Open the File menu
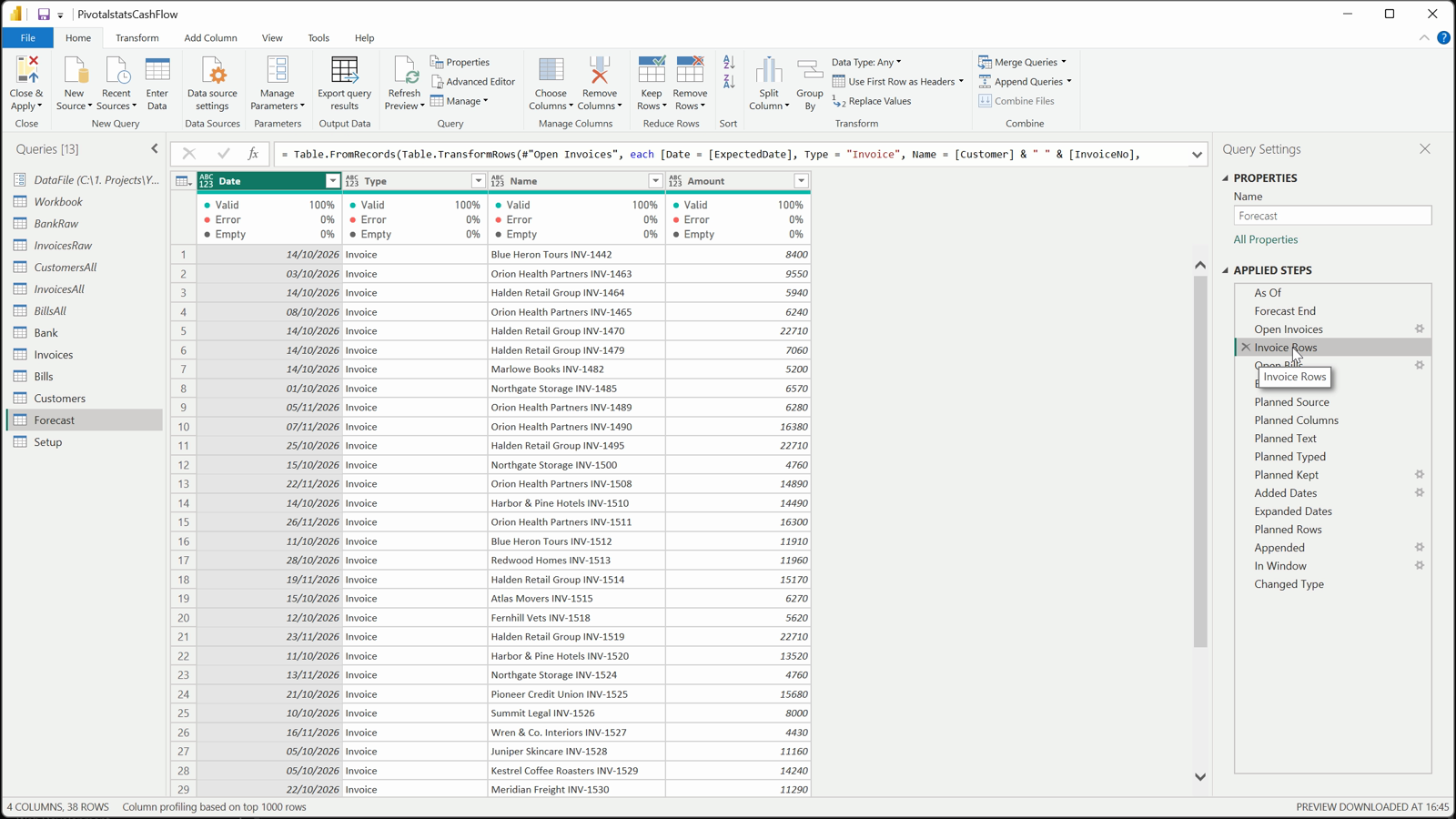The height and width of the screenshot is (819, 1456). (x=28, y=38)
